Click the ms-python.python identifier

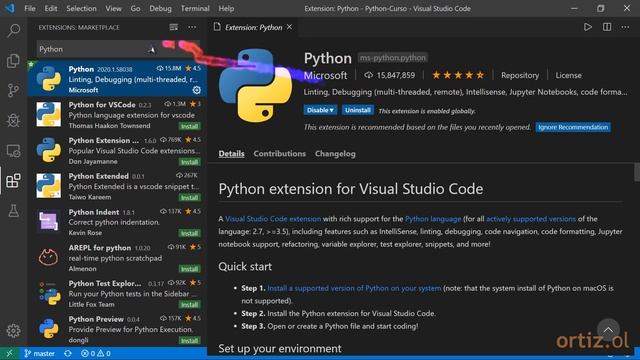pos(393,58)
